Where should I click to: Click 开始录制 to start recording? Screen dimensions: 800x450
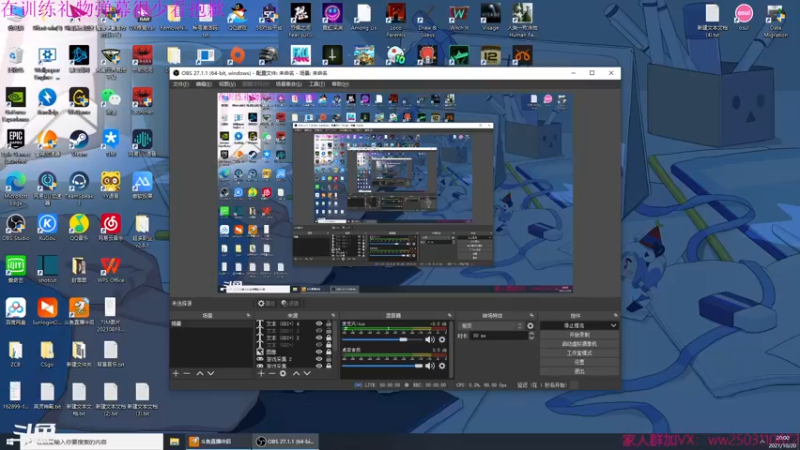pyautogui.click(x=579, y=335)
